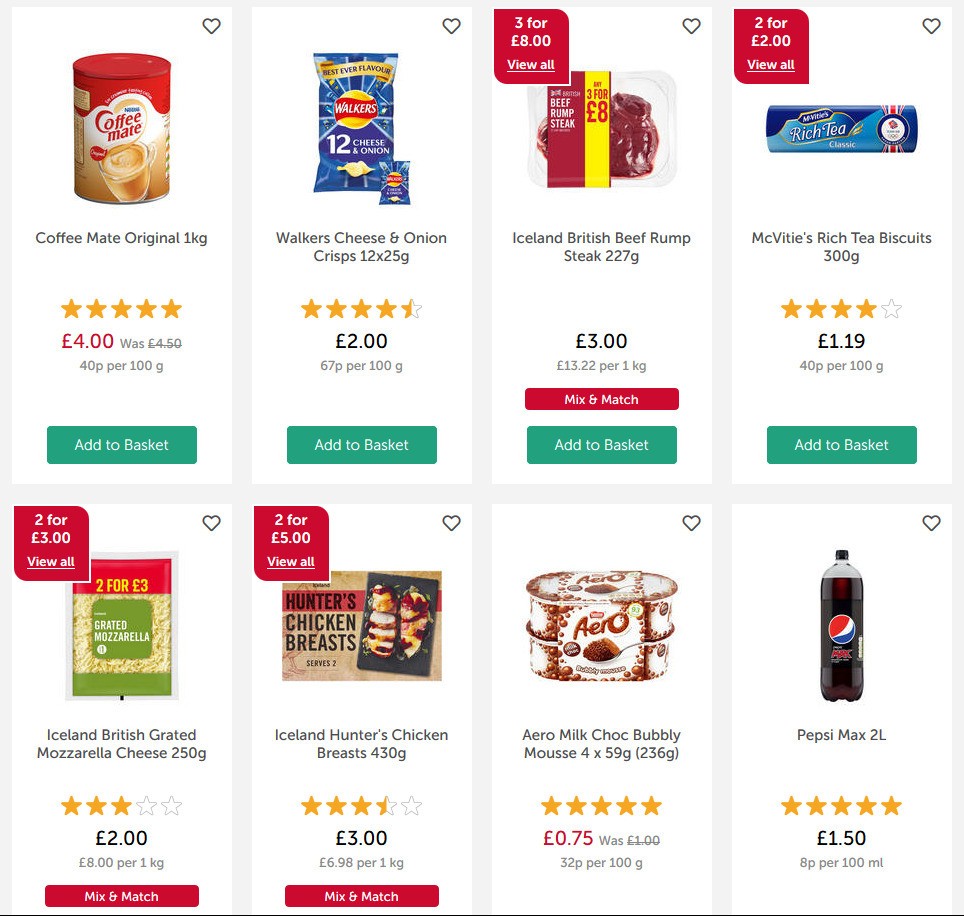Add McVitie's Rich Tea Biscuits to basket
Image resolution: width=964 pixels, height=916 pixels.
(841, 445)
